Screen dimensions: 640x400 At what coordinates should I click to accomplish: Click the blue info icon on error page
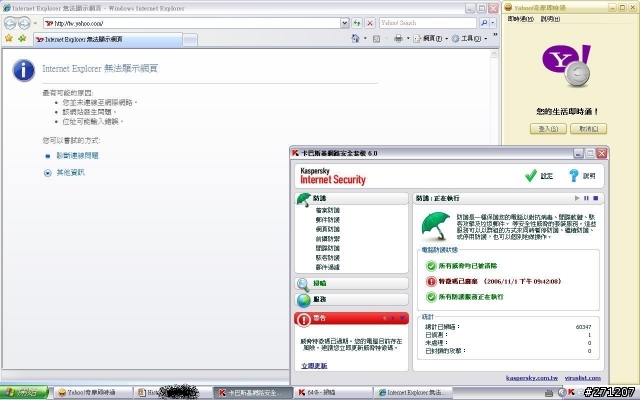24,70
